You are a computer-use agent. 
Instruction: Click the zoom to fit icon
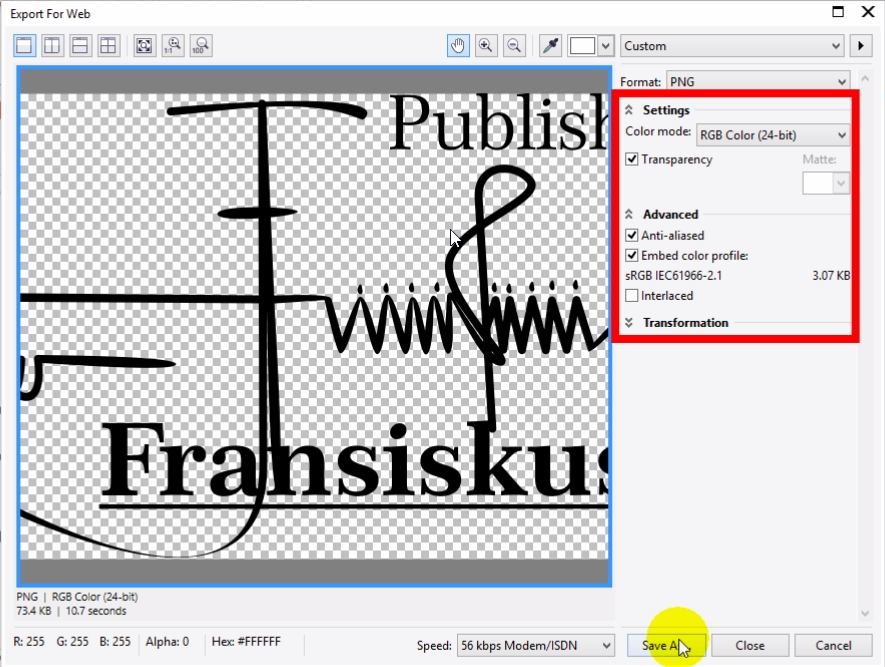point(144,46)
